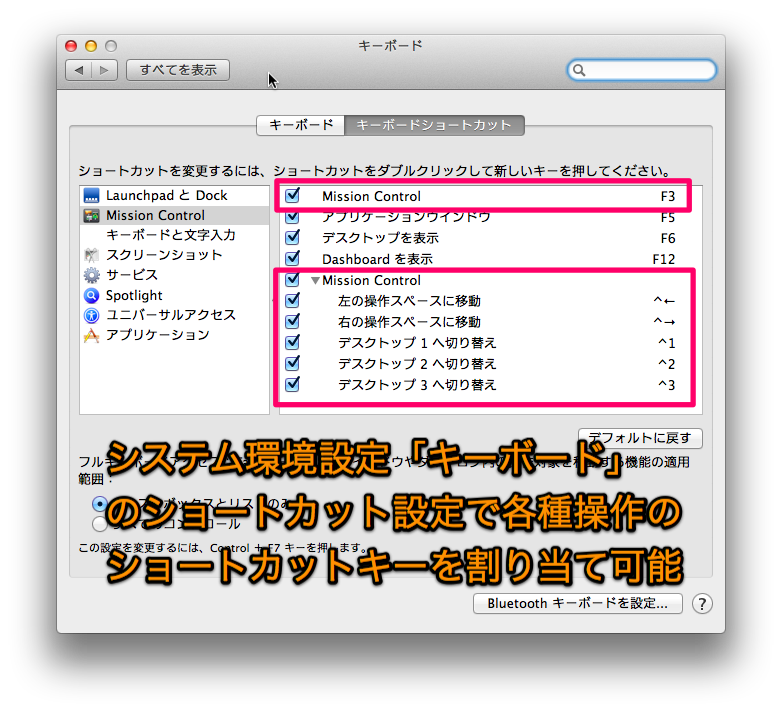
Task: Collapse the Mission Control disclosure triangle
Action: point(315,281)
